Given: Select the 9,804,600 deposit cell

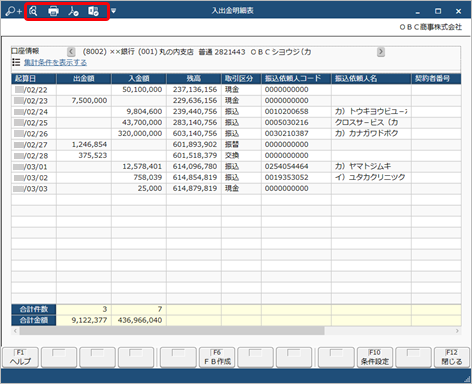Looking at the screenshot, I should click(139, 112).
